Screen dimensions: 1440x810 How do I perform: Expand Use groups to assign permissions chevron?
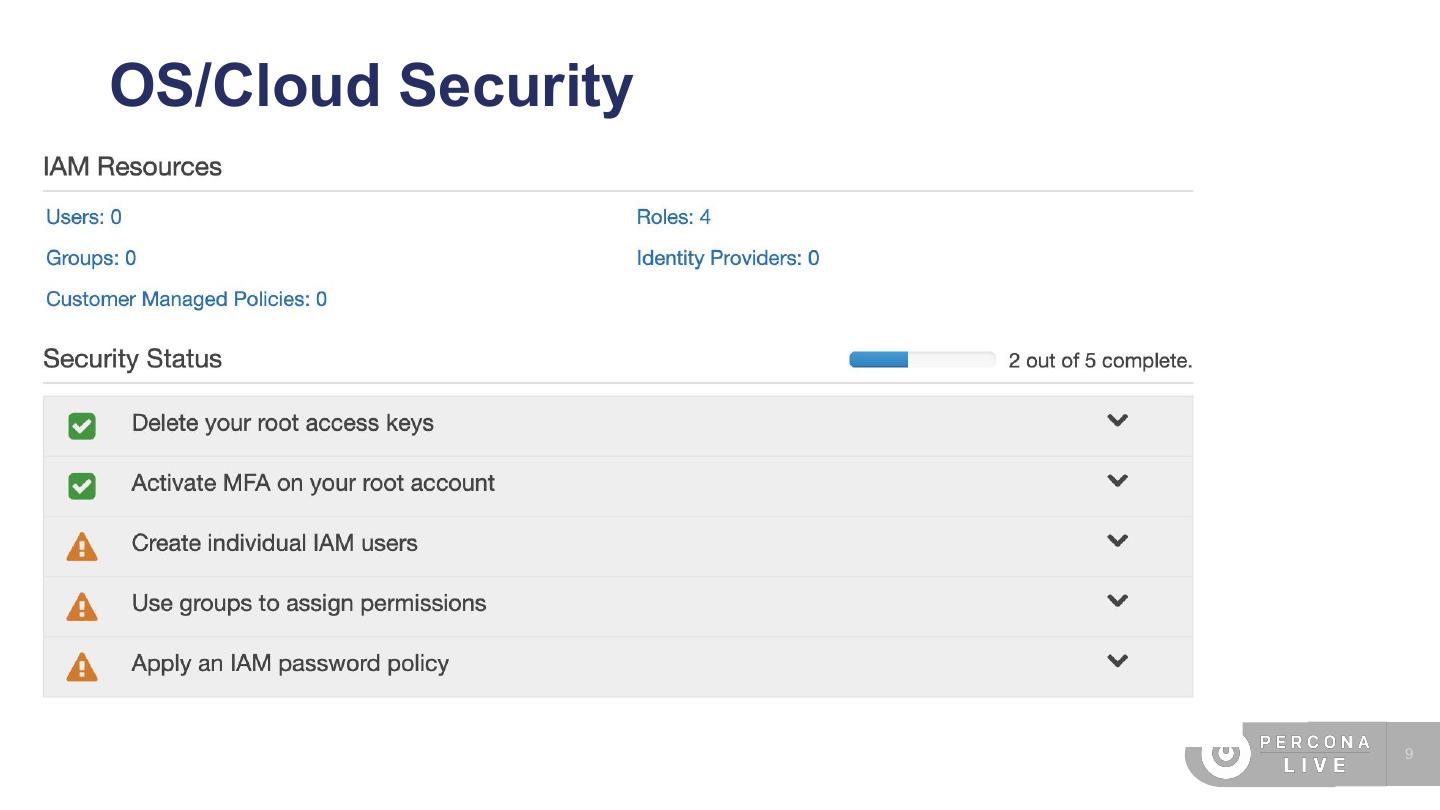pyautogui.click(x=1117, y=601)
